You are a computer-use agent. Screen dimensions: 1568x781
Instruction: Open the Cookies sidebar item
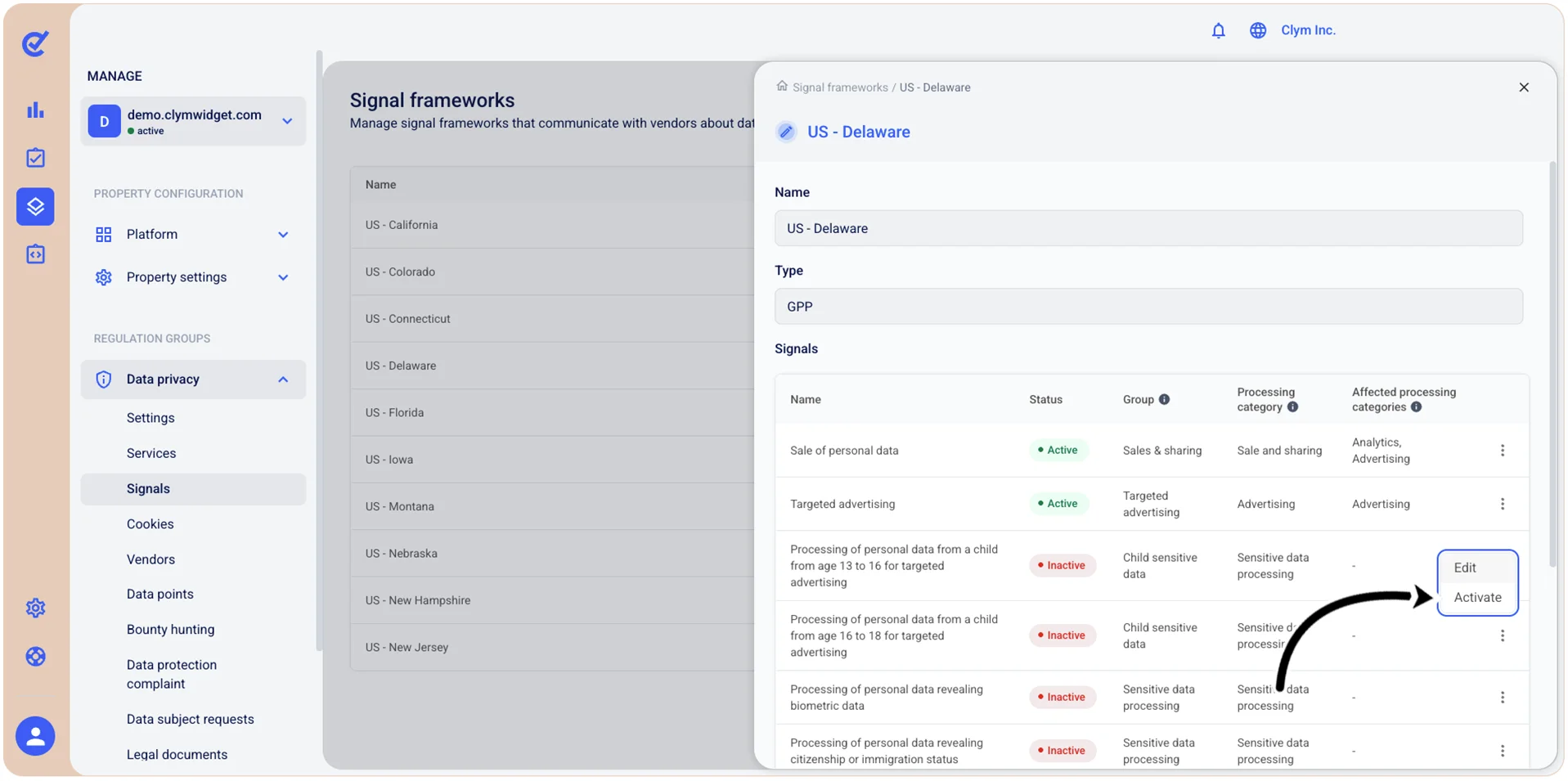[x=150, y=524]
